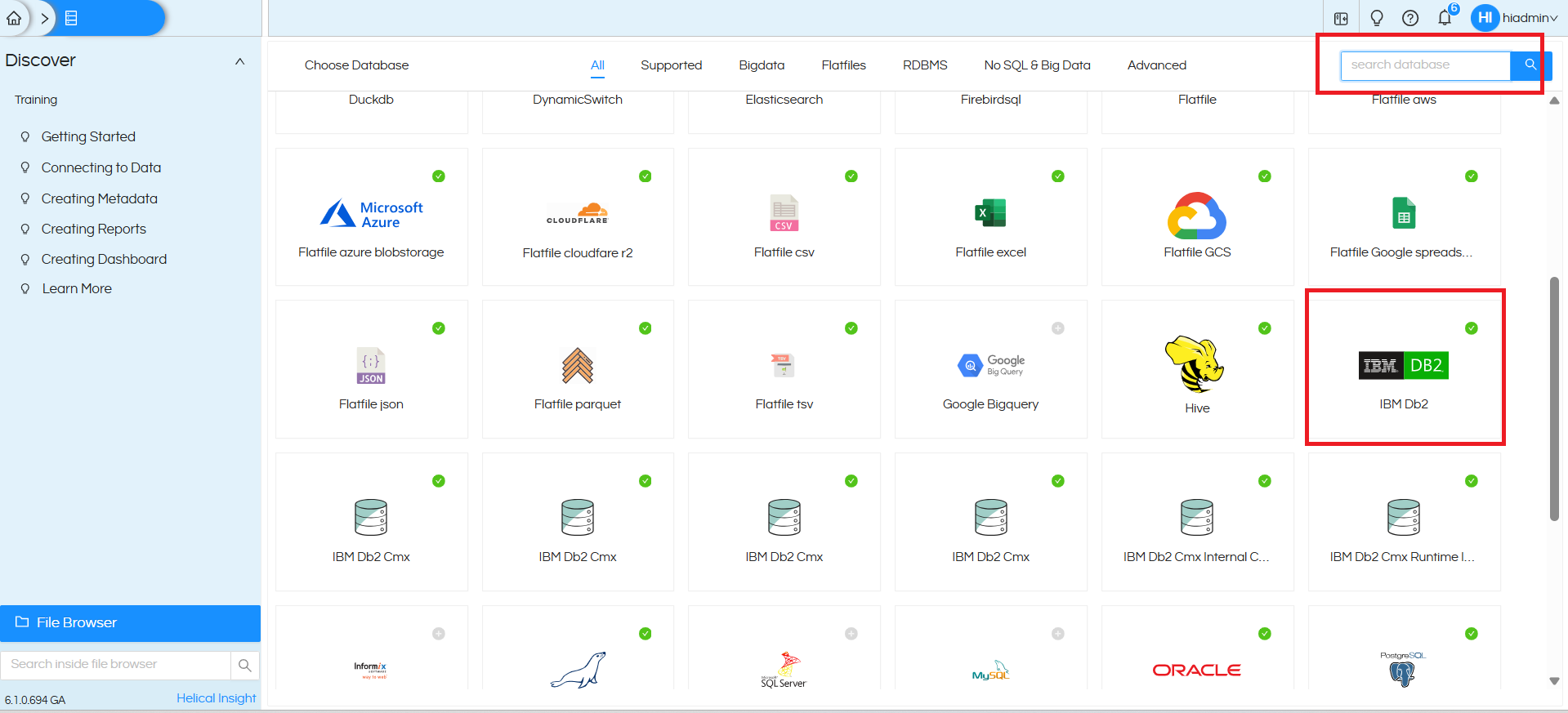
Task: Select the Hive bee icon
Action: coord(1195,364)
